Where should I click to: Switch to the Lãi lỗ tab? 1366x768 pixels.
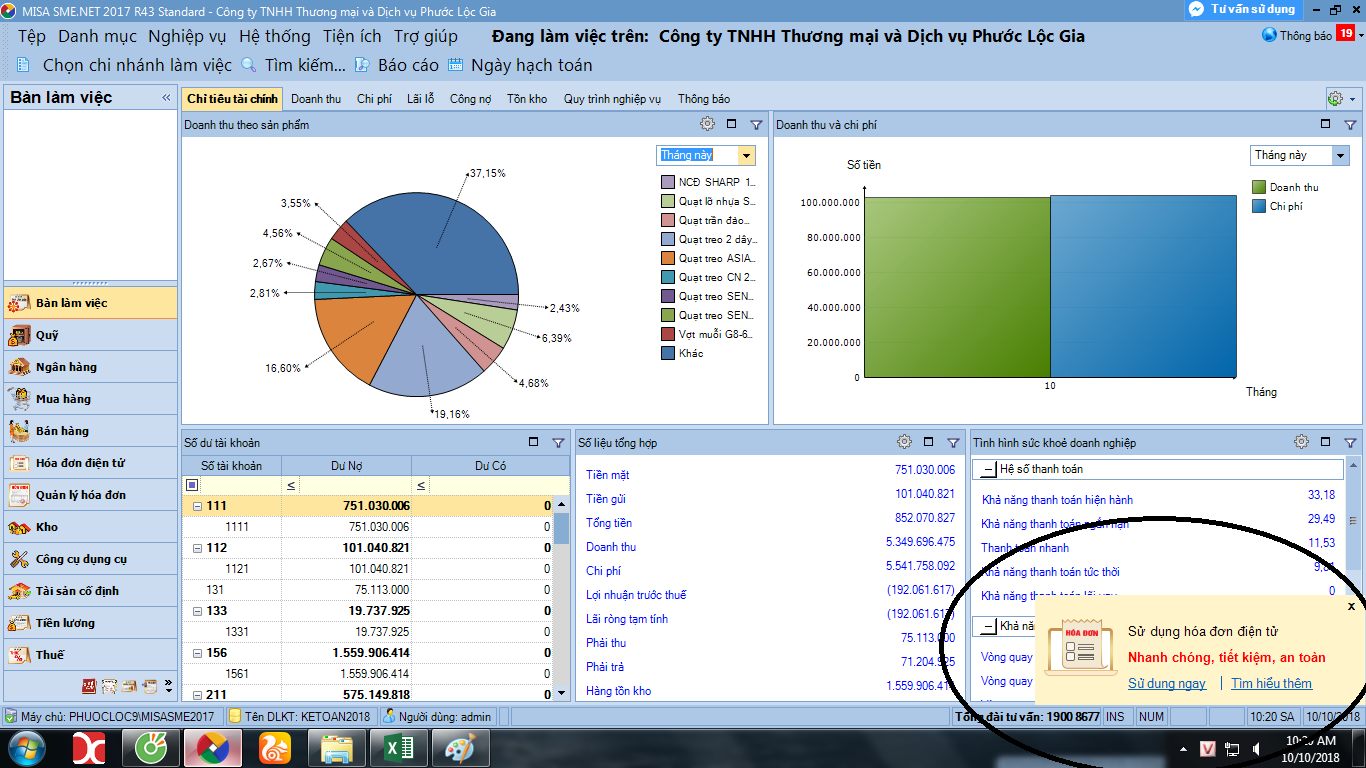tap(420, 99)
